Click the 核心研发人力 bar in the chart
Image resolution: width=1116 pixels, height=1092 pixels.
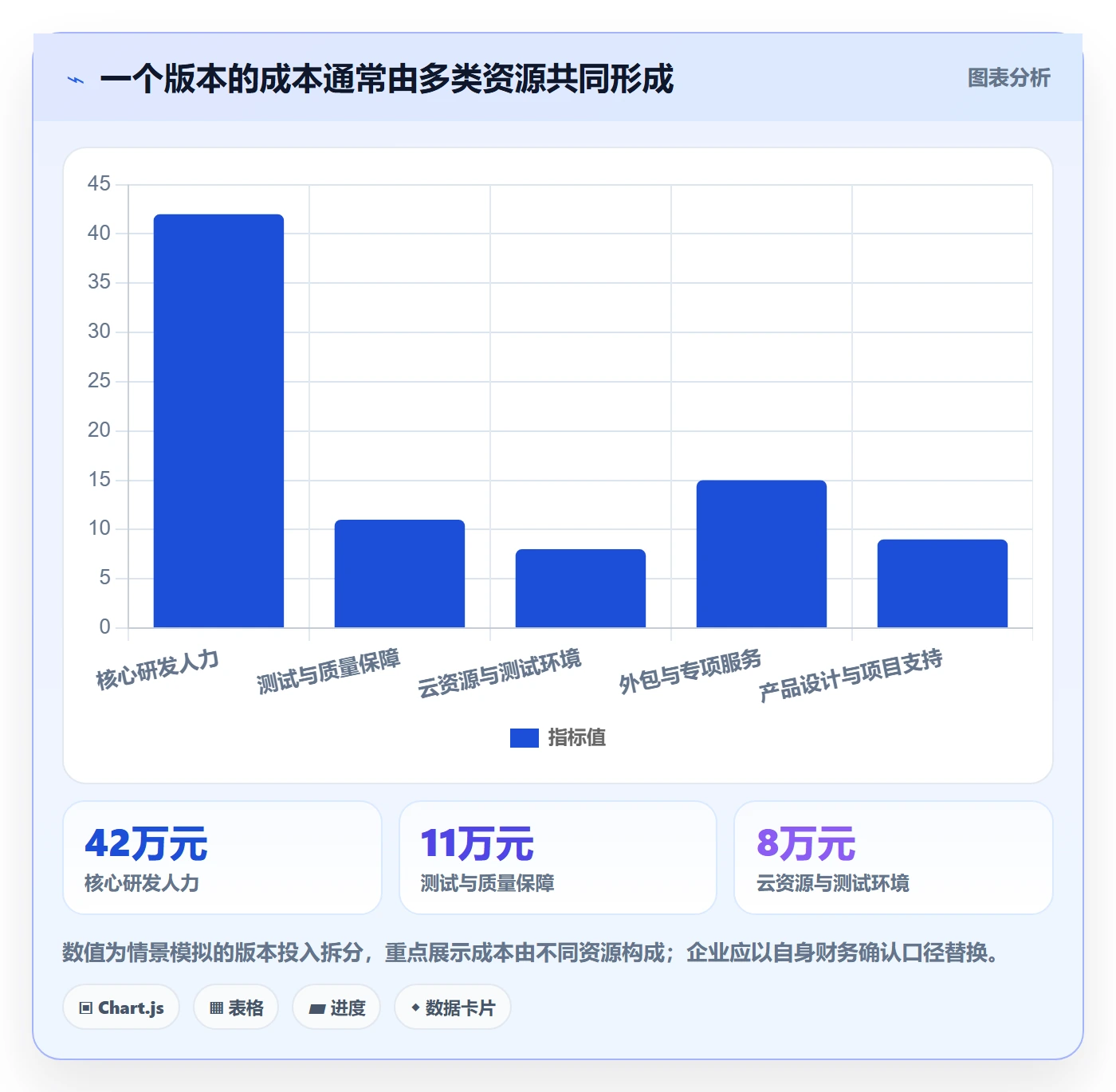pyautogui.click(x=218, y=421)
